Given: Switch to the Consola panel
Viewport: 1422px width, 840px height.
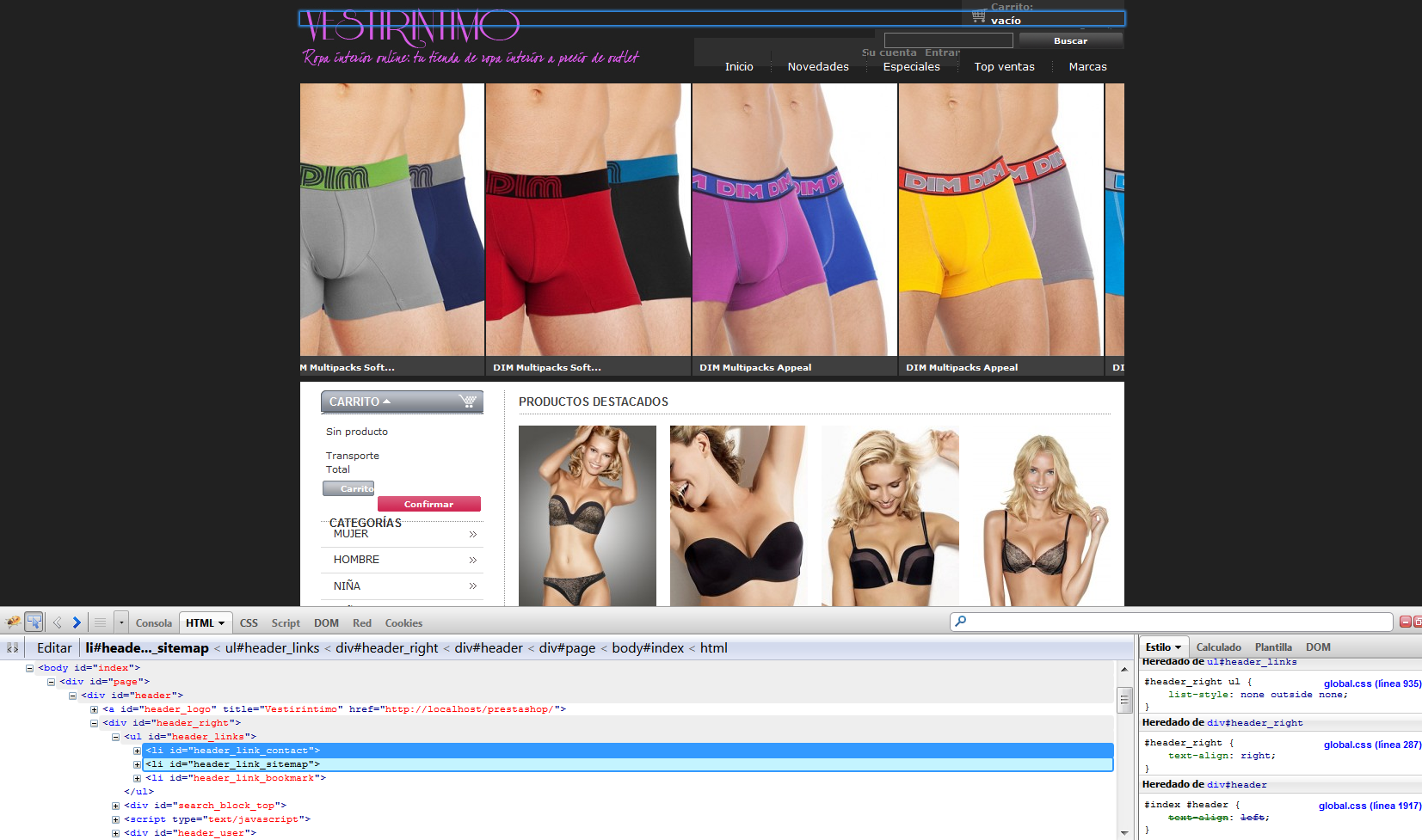Looking at the screenshot, I should pyautogui.click(x=154, y=623).
